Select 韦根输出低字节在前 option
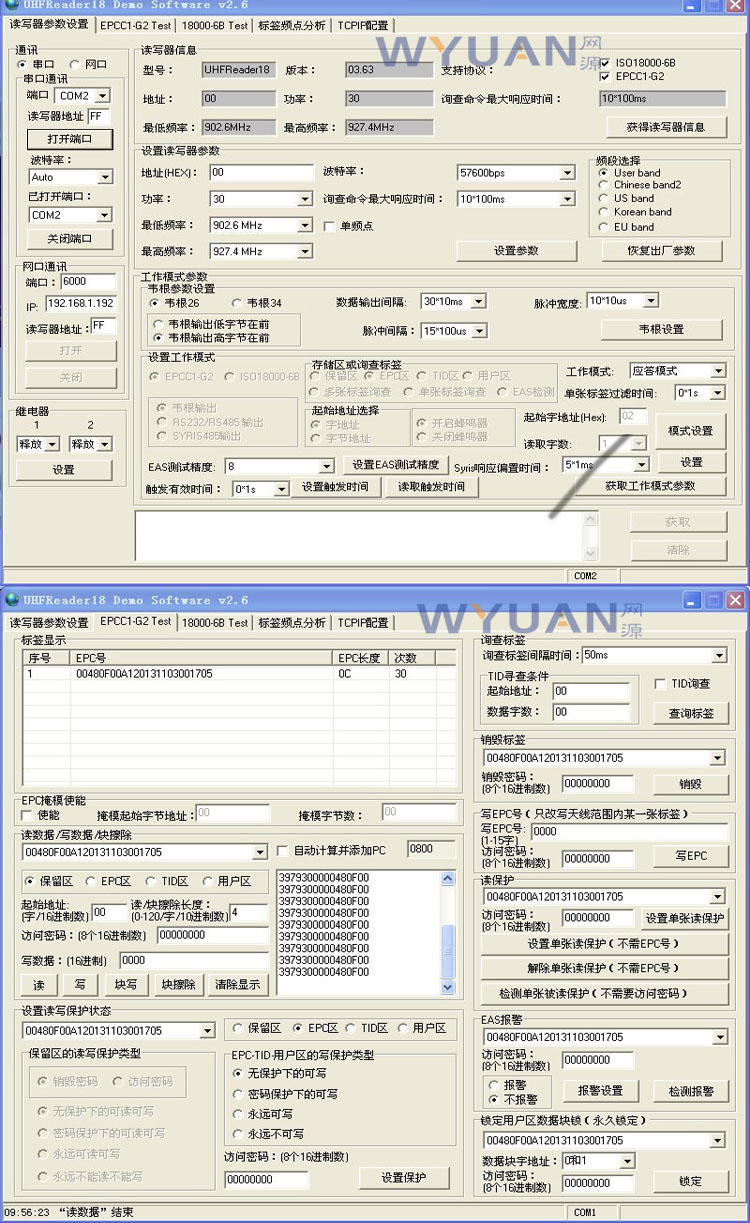 coord(159,324)
